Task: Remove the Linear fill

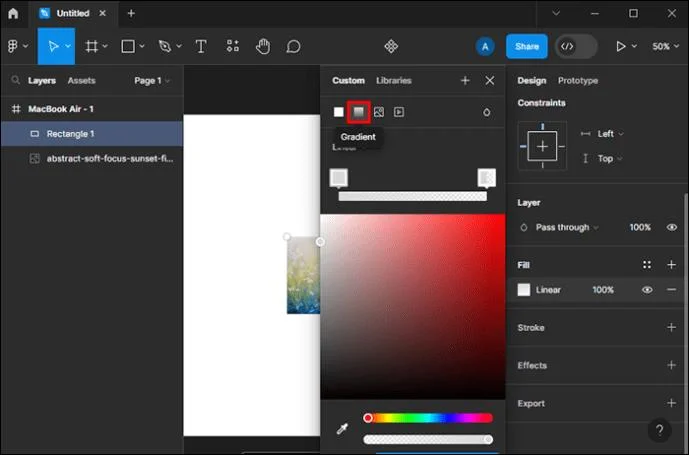Action: point(671,290)
